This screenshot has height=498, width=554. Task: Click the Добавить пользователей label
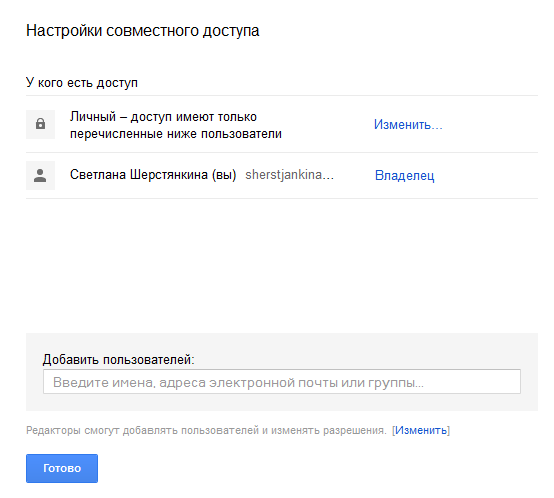(x=118, y=359)
